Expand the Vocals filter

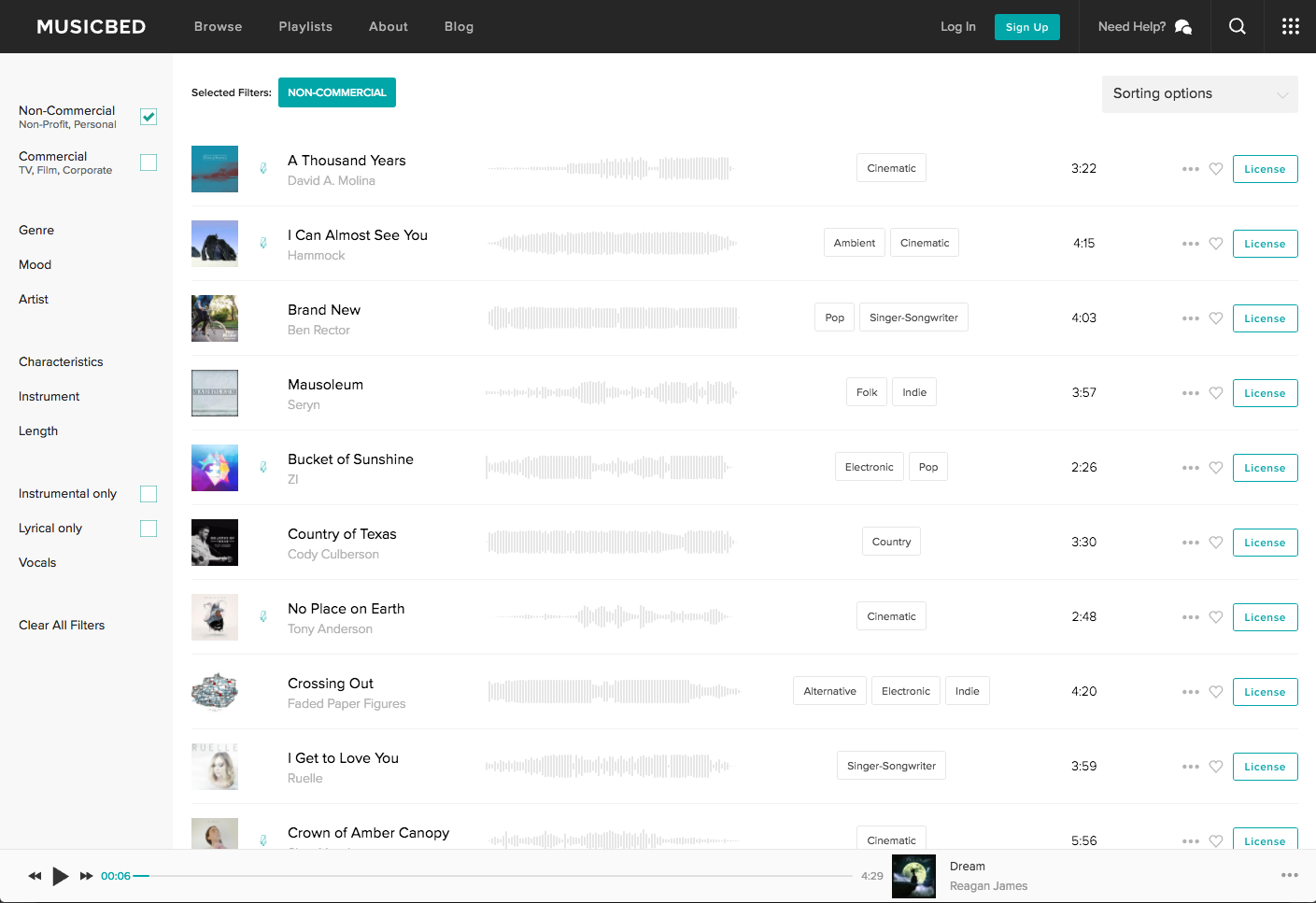37,563
